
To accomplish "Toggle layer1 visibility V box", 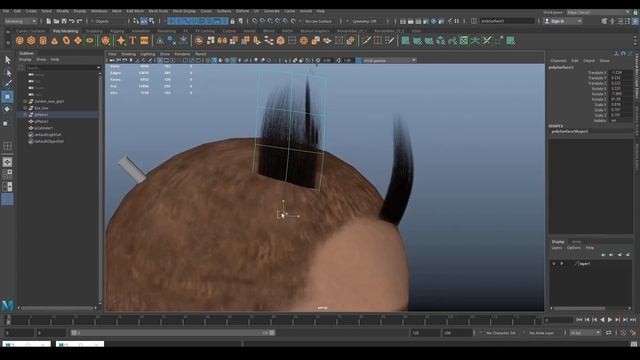I will coord(554,264).
